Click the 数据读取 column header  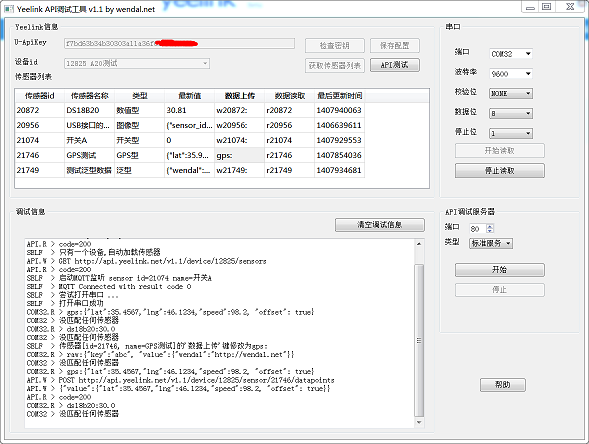point(289,96)
